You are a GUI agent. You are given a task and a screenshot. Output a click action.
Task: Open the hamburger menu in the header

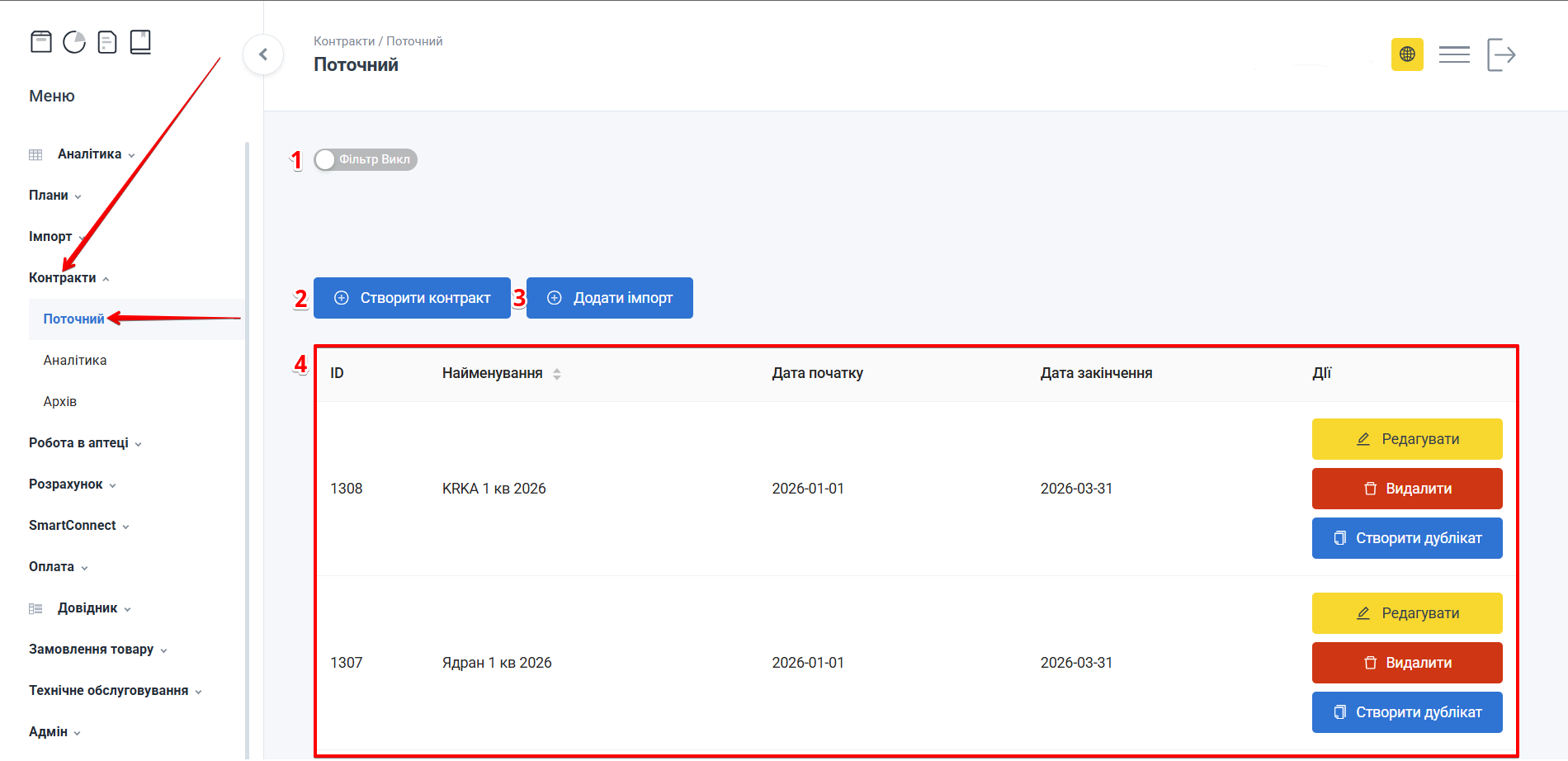pyautogui.click(x=1455, y=54)
